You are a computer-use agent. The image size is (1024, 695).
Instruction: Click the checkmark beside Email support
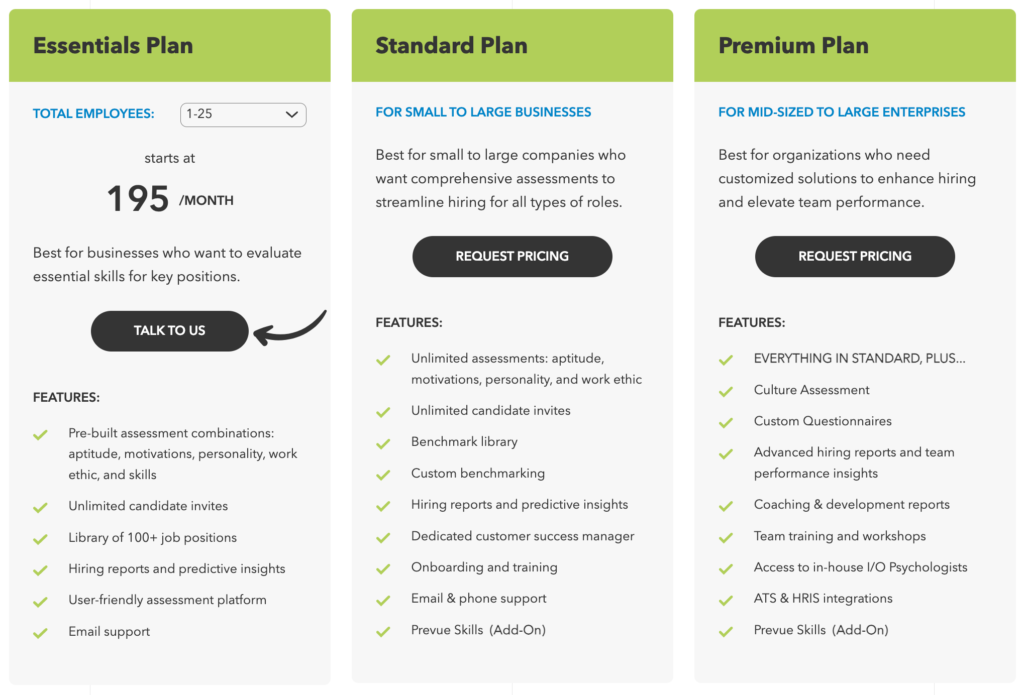coord(40,633)
